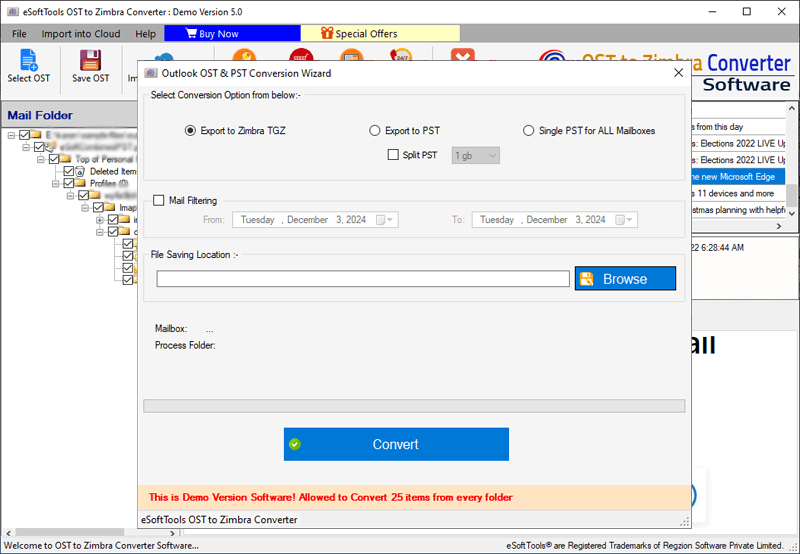Collapse the Top of Personal tree node
The width and height of the screenshot is (800, 554).
click(41, 159)
